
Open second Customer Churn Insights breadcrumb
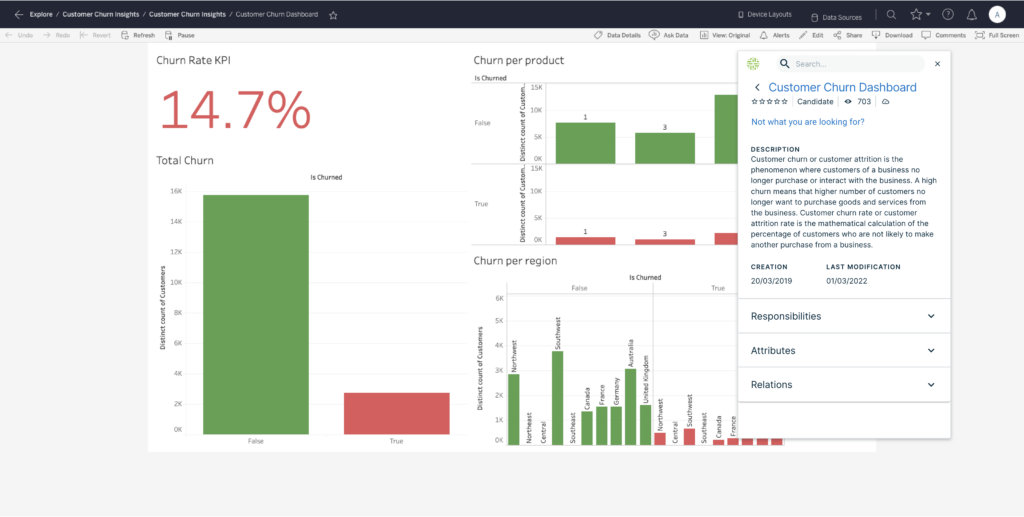pyautogui.click(x=187, y=14)
